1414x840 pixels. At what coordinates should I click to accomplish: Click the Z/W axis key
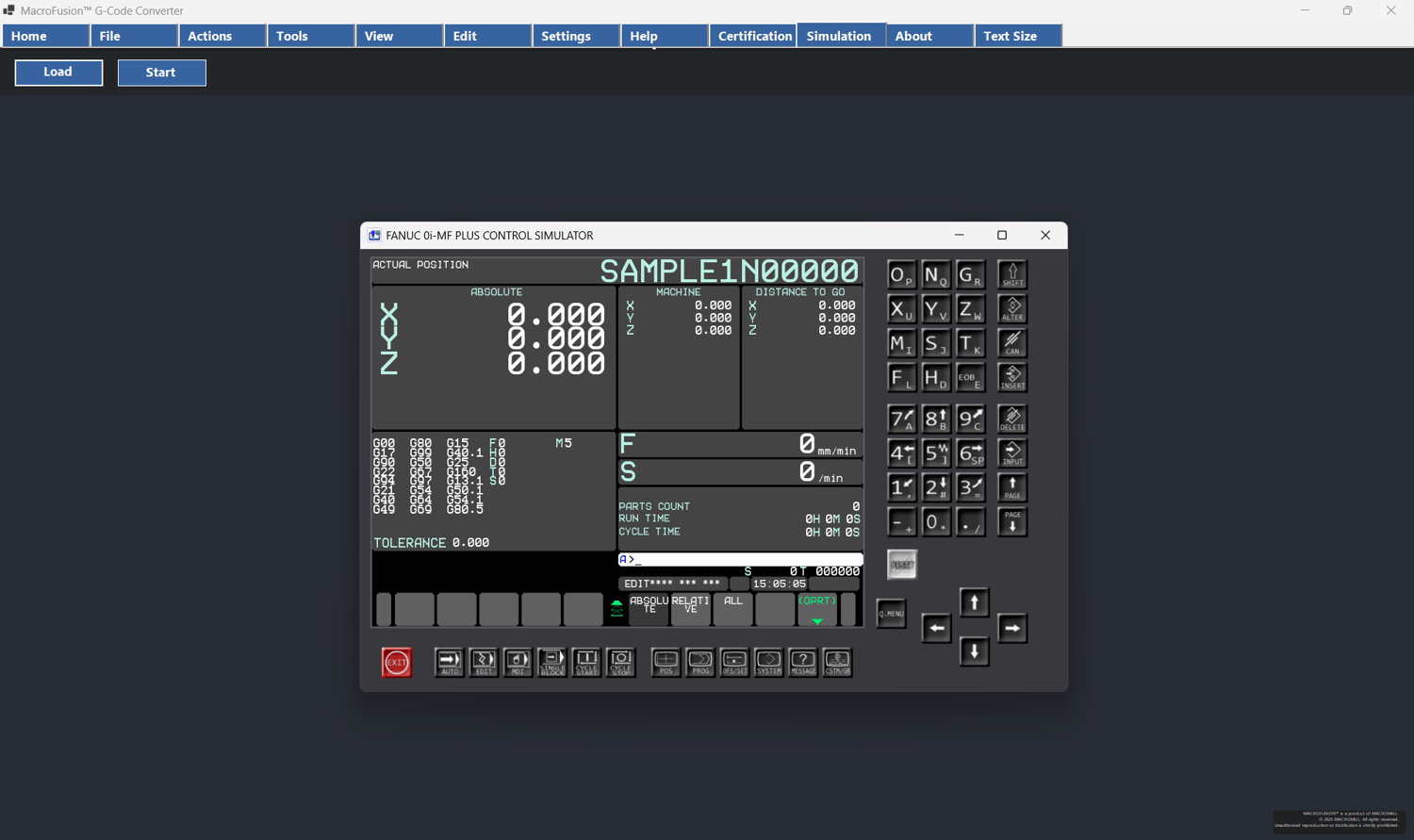(x=970, y=308)
